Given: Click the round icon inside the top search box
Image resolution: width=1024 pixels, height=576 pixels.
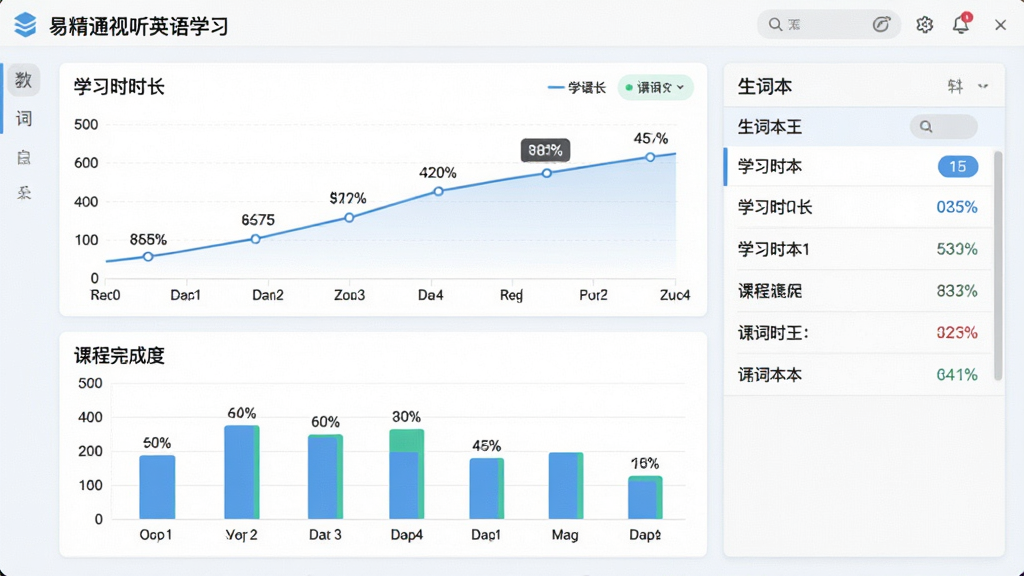Looking at the screenshot, I should click(x=881, y=25).
